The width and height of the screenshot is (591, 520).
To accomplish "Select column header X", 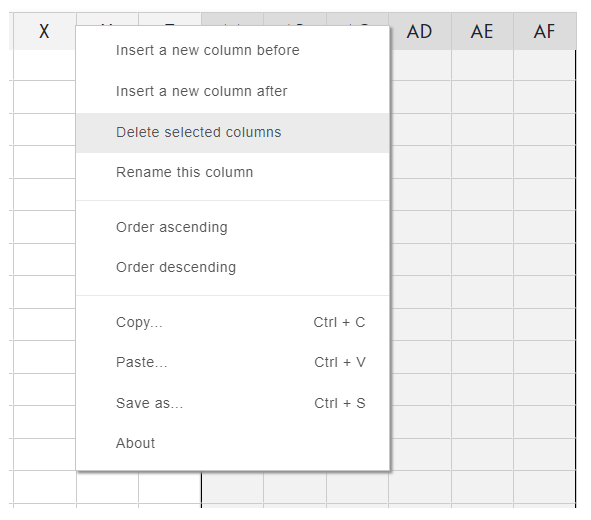I will coord(44,31).
